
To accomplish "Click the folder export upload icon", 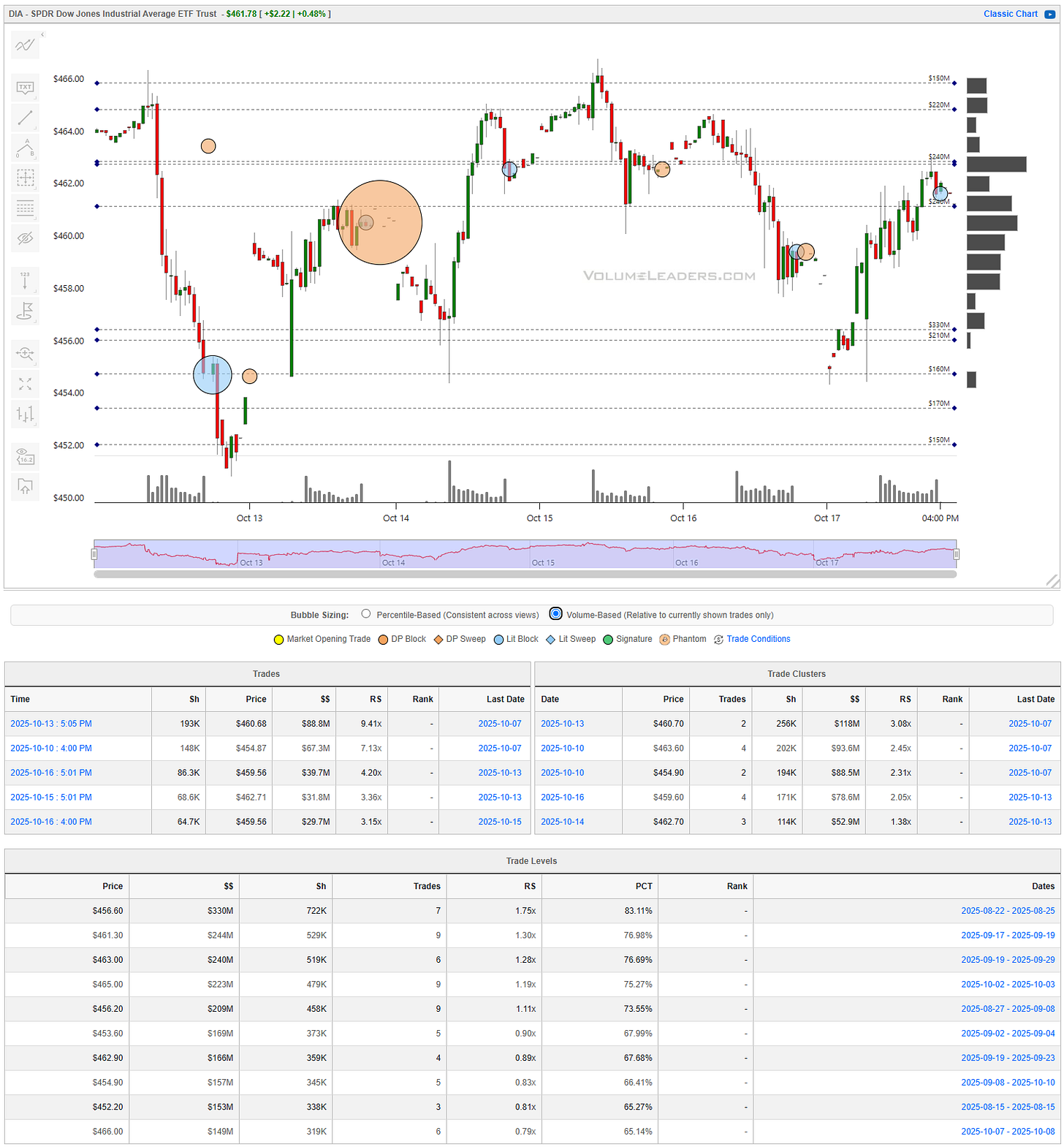I will [x=25, y=486].
